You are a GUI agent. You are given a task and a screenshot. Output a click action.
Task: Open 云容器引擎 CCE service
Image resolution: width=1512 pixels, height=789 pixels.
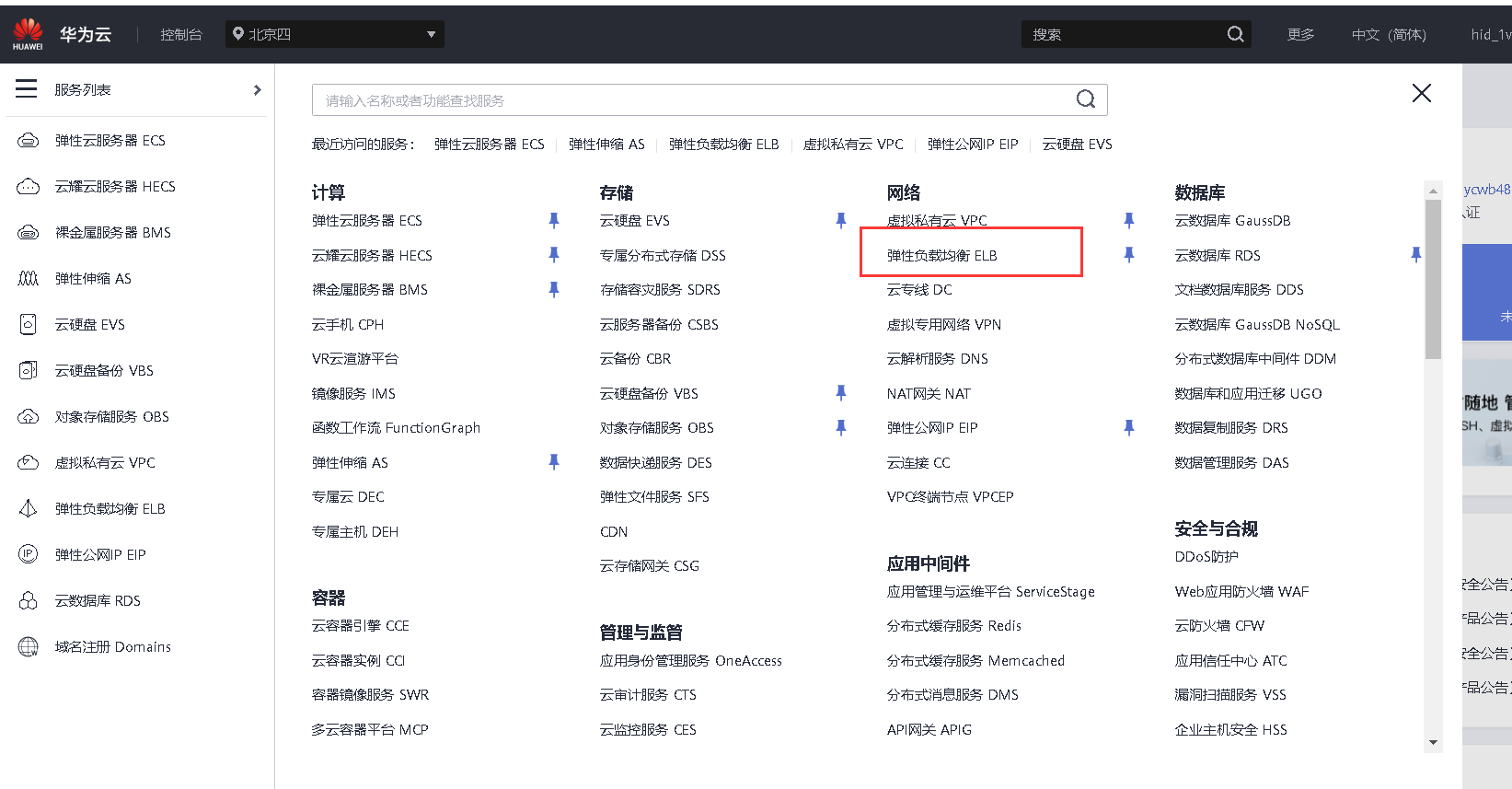click(x=361, y=626)
